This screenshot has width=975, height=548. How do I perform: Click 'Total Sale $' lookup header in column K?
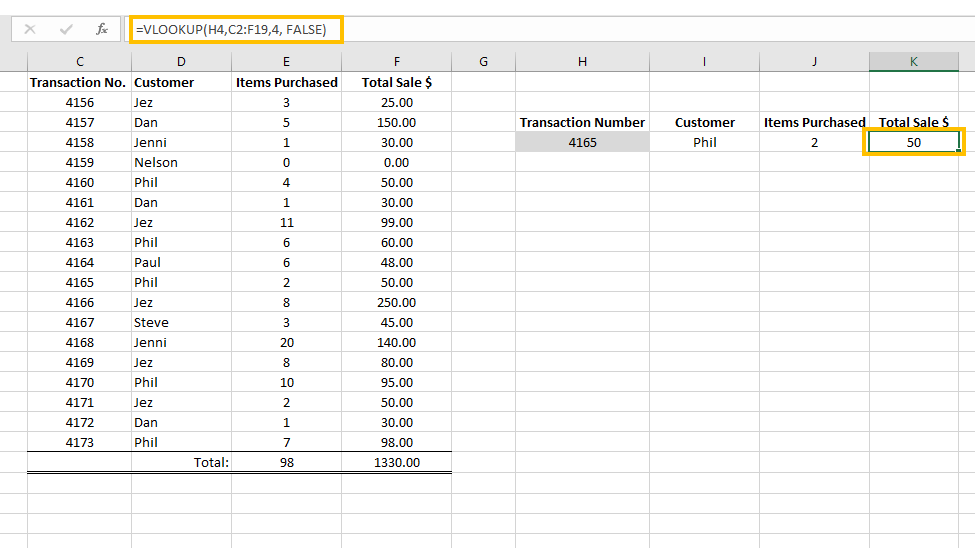click(913, 123)
